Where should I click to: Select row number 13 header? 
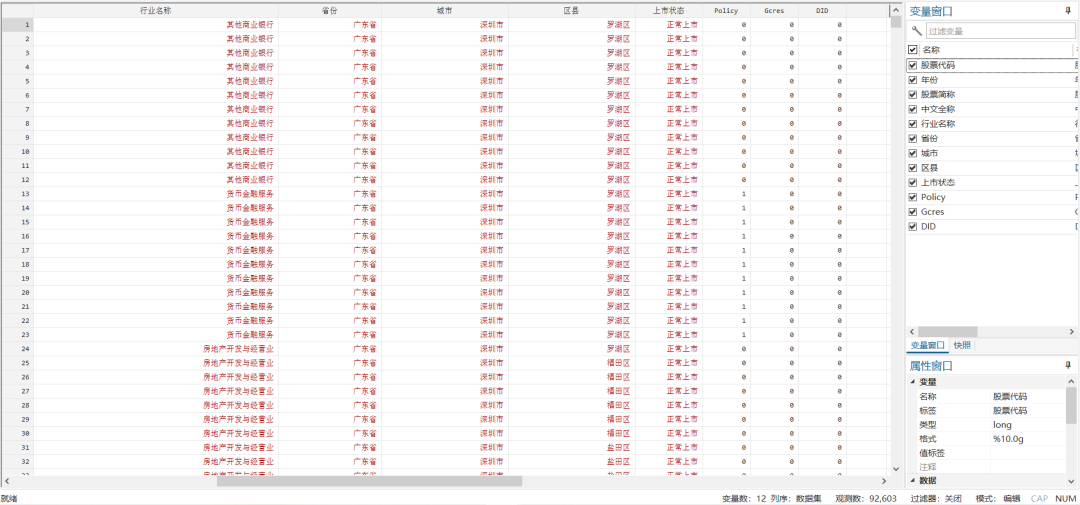[x=17, y=194]
